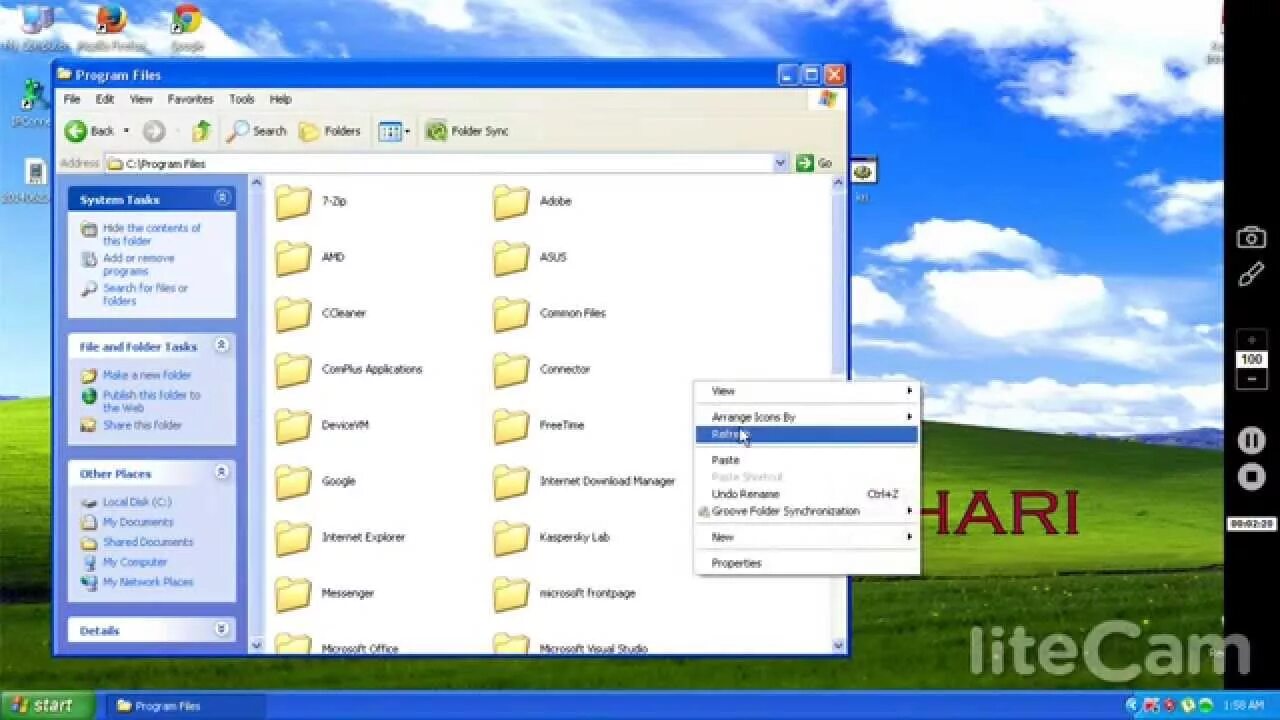Image resolution: width=1280 pixels, height=720 pixels.
Task: Collapse the File and Folder Tasks panel
Action: click(222, 345)
